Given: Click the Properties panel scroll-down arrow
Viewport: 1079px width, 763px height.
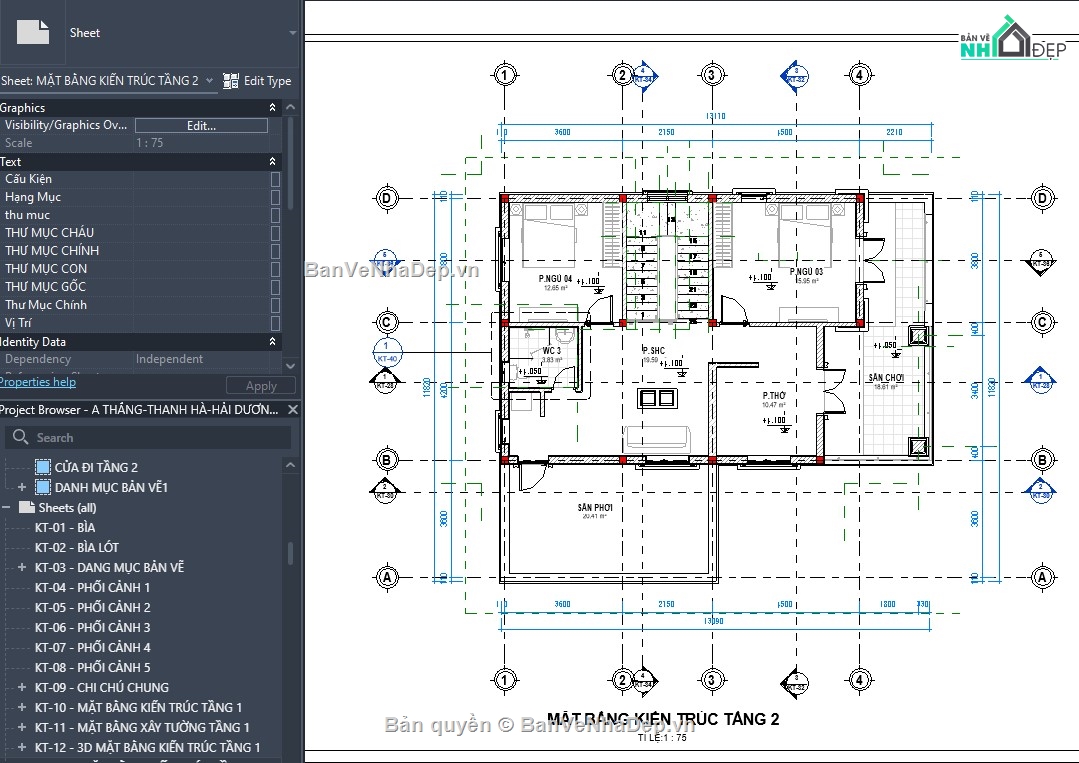Looking at the screenshot, I should 290,366.
